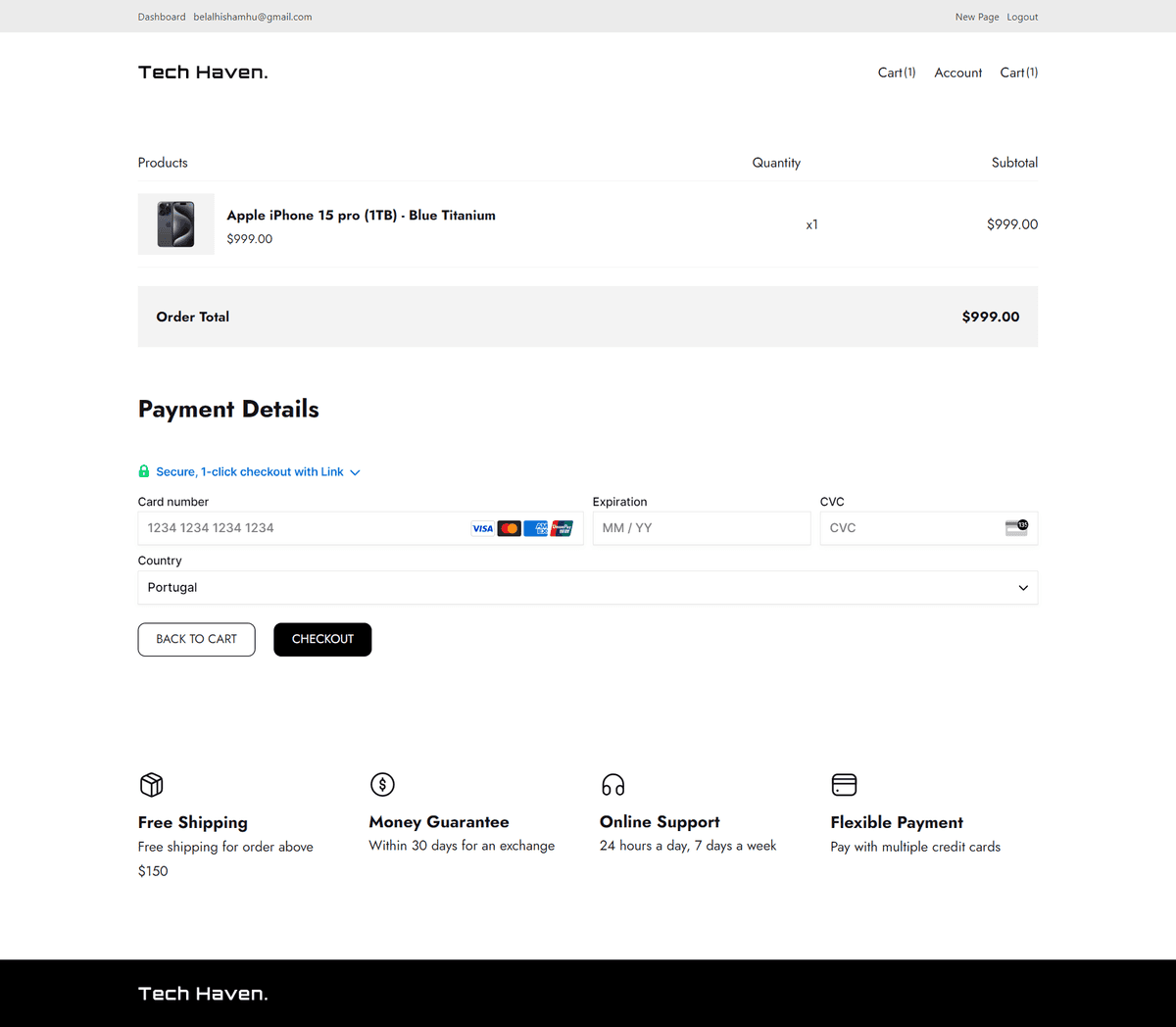Click the CVC card hint icon
Screen dimensions: 1176x1027
(1016, 527)
